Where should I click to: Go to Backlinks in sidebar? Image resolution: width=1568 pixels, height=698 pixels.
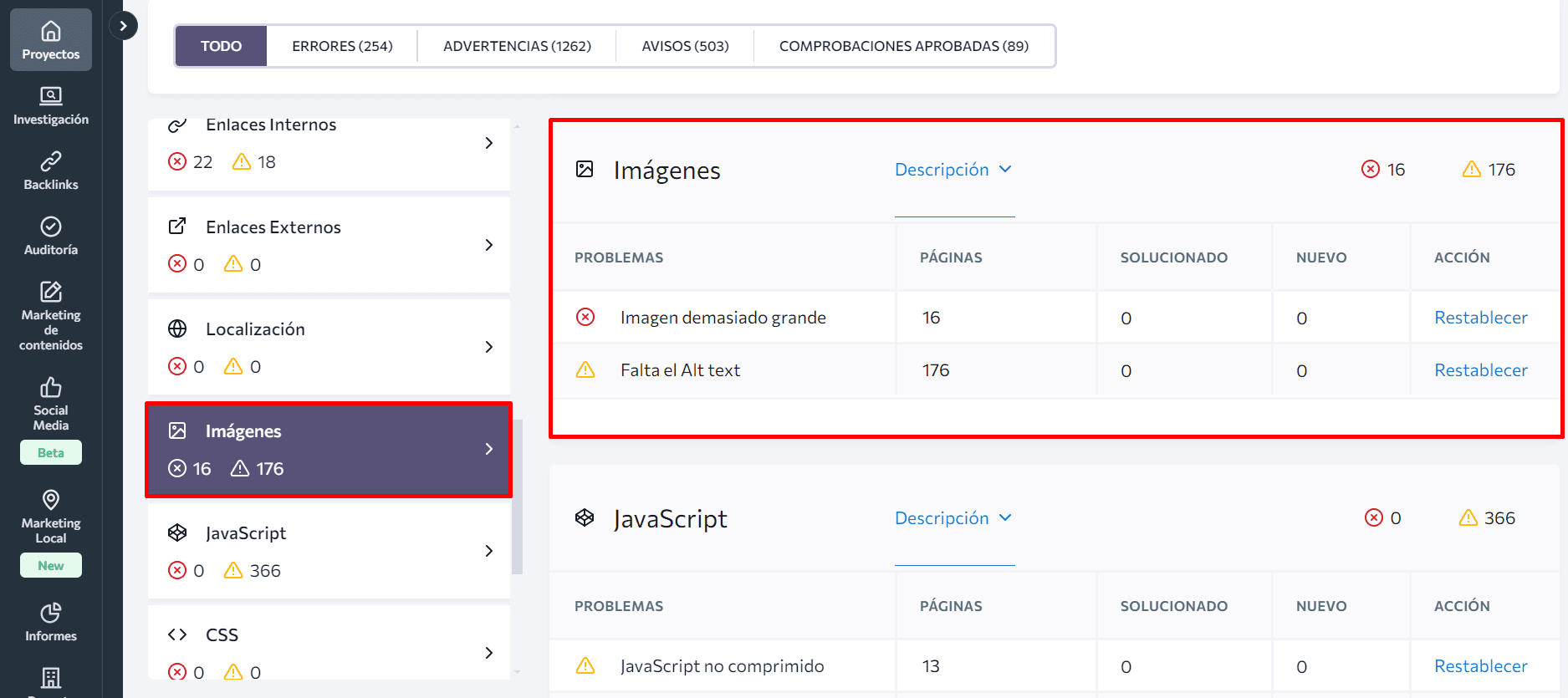click(x=51, y=171)
